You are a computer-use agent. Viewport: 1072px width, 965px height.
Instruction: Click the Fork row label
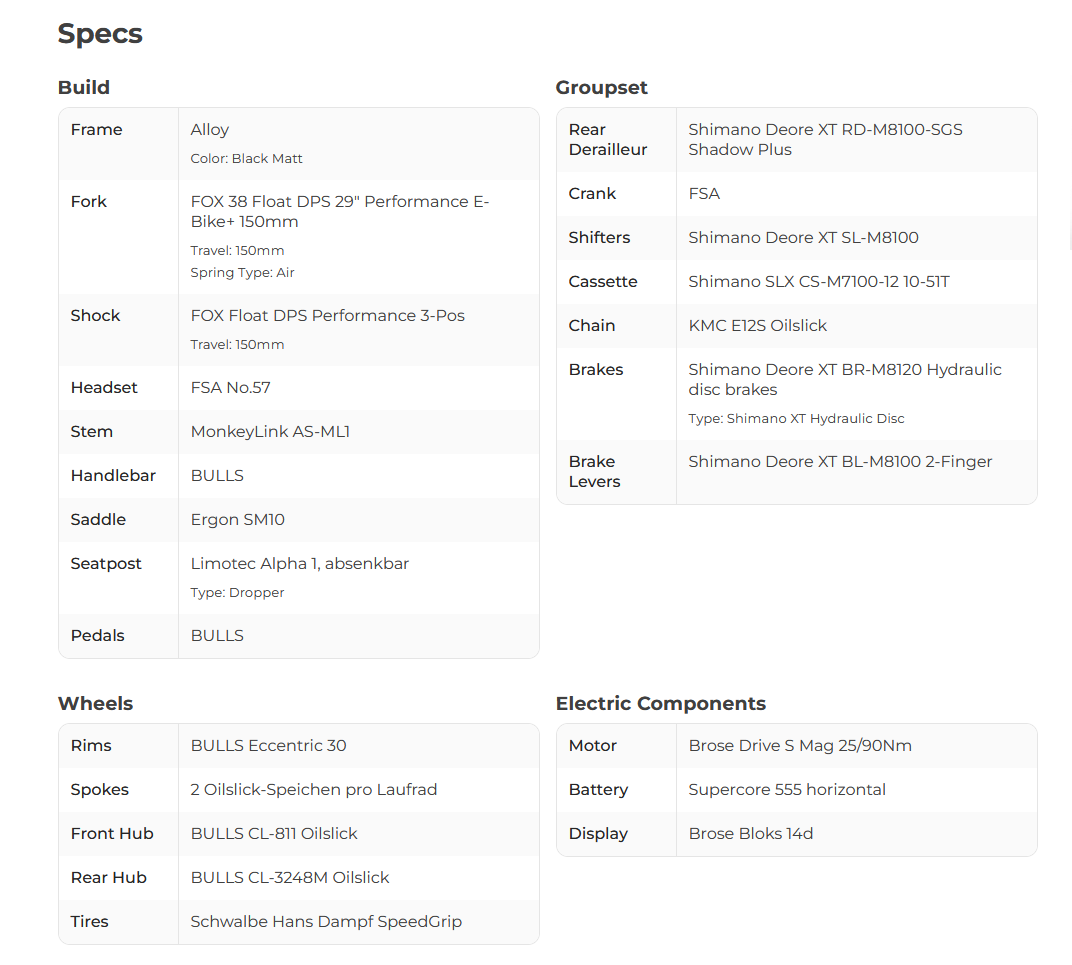(x=88, y=202)
